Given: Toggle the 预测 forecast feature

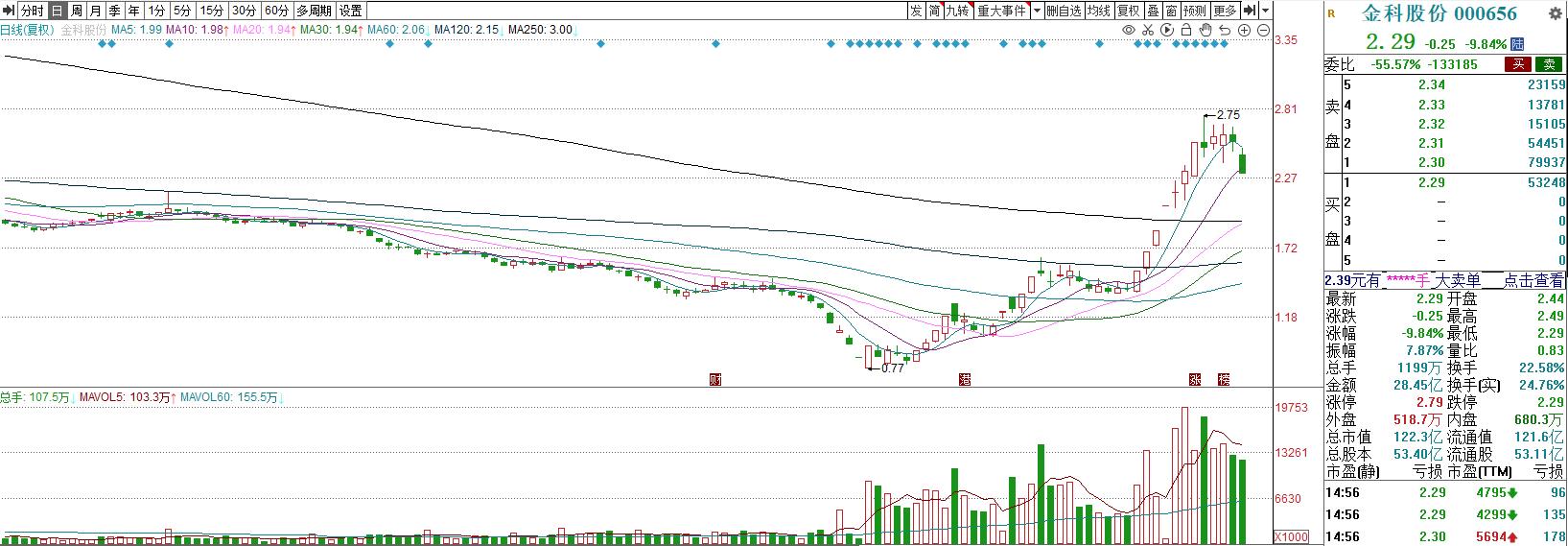Looking at the screenshot, I should (1195, 11).
